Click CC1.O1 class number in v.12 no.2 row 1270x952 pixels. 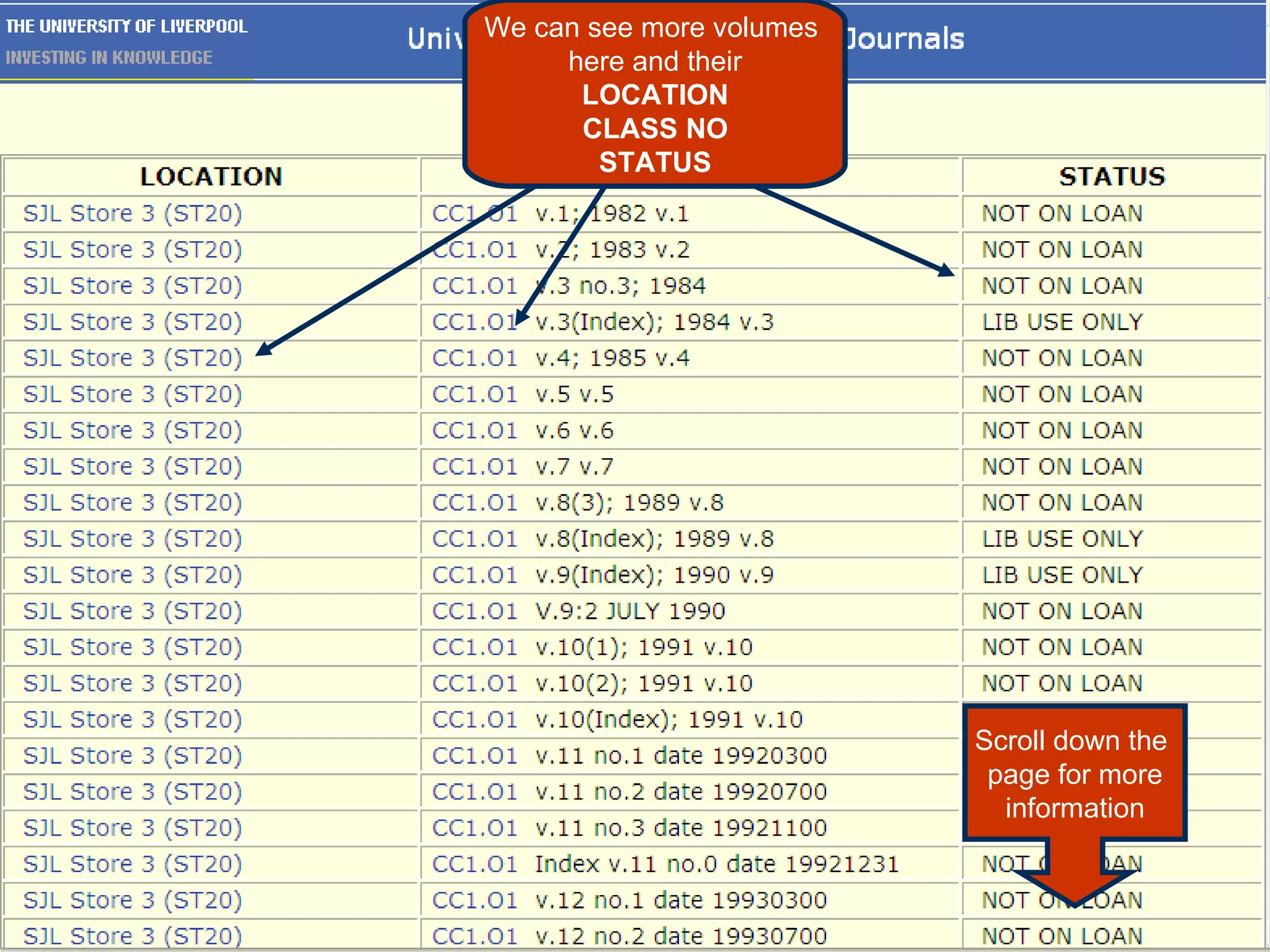[x=474, y=937]
